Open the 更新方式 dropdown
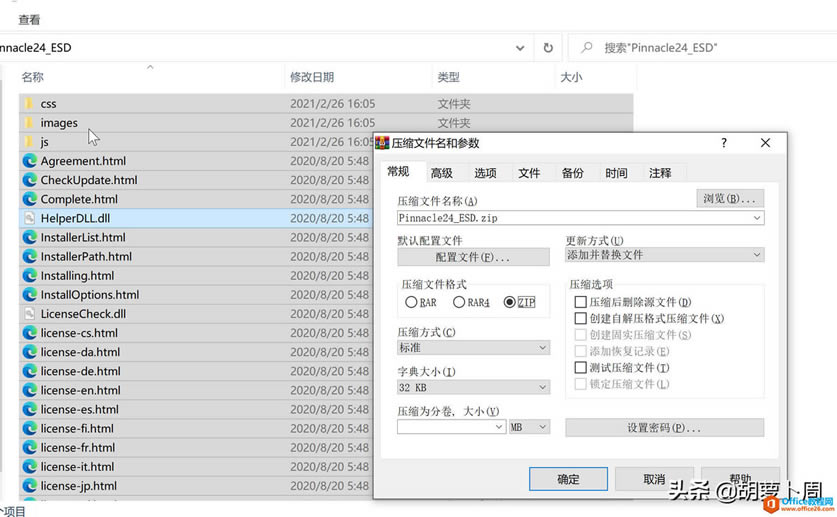 click(x=665, y=255)
